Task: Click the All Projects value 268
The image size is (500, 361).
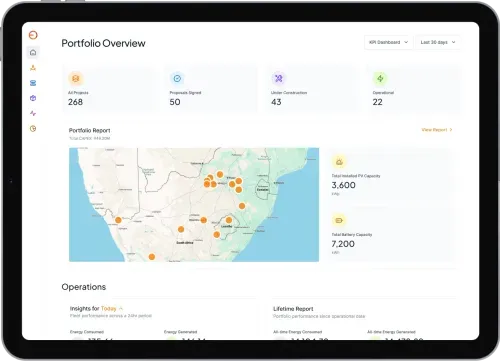Action: tap(75, 102)
